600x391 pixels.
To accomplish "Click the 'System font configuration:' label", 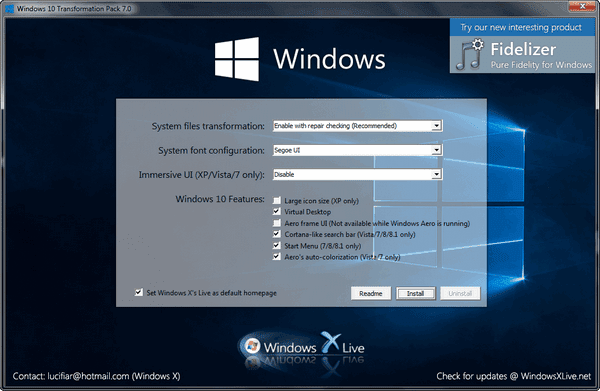I will point(212,150).
